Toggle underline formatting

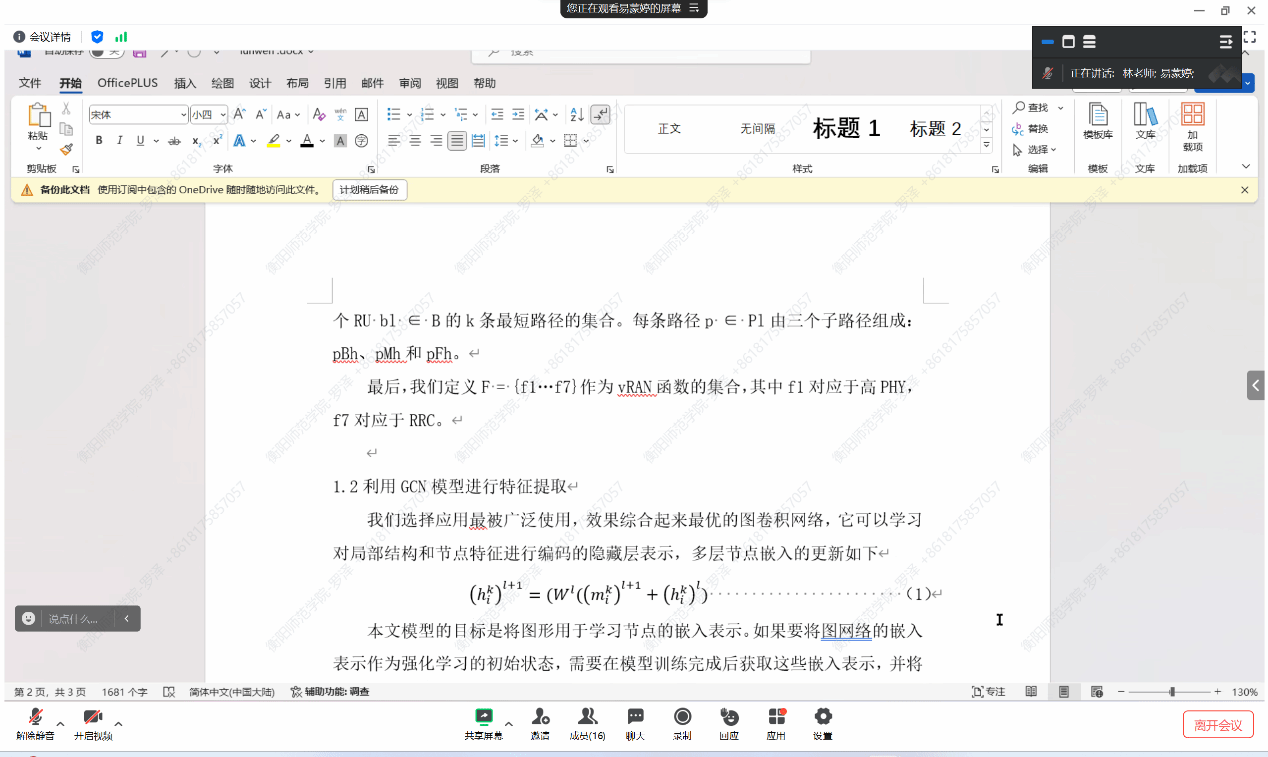click(140, 141)
